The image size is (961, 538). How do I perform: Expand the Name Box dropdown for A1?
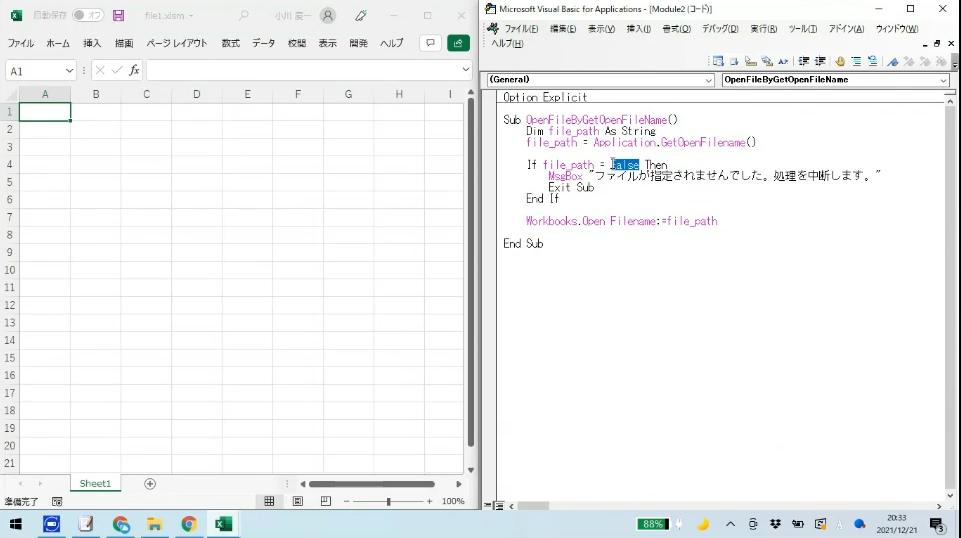[x=69, y=71]
